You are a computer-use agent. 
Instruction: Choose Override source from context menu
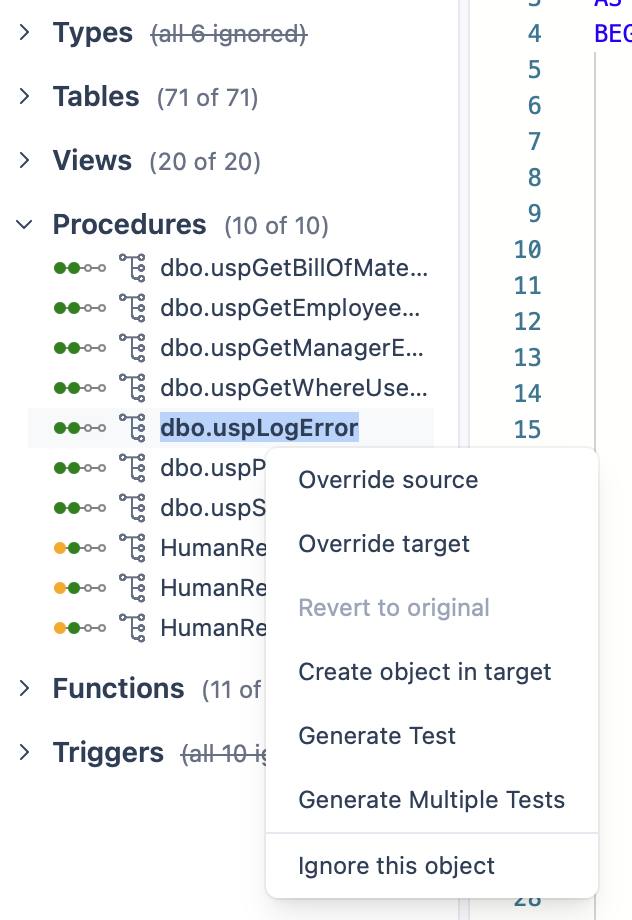[388, 480]
